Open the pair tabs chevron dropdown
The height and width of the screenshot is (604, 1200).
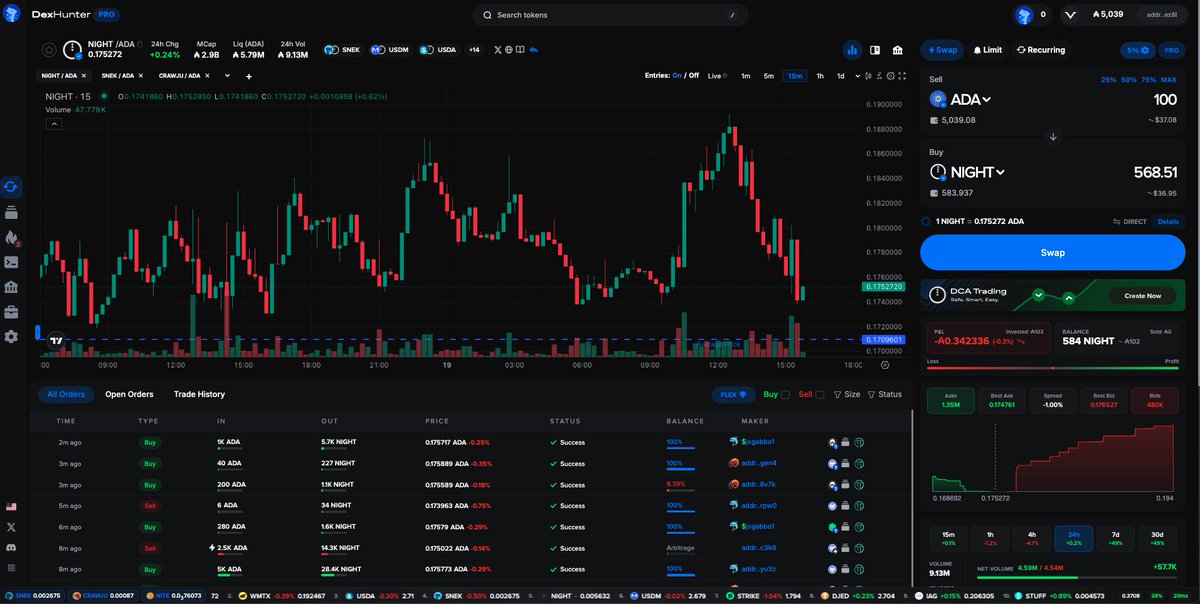(227, 76)
